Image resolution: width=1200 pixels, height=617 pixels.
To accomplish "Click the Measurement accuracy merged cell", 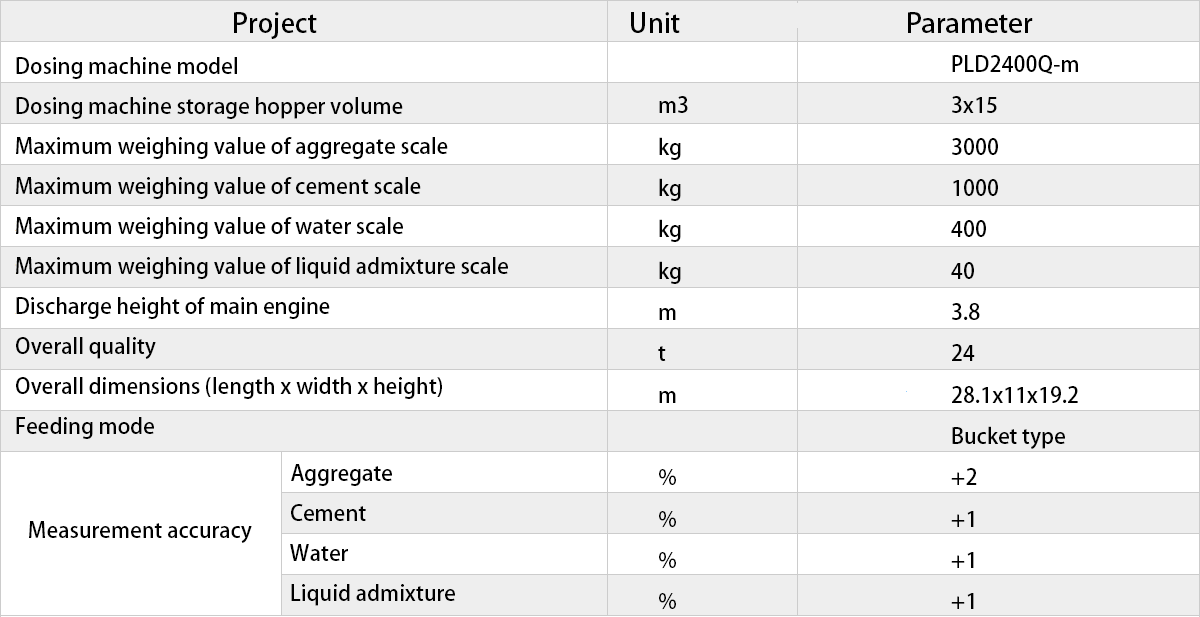I will (x=140, y=531).
